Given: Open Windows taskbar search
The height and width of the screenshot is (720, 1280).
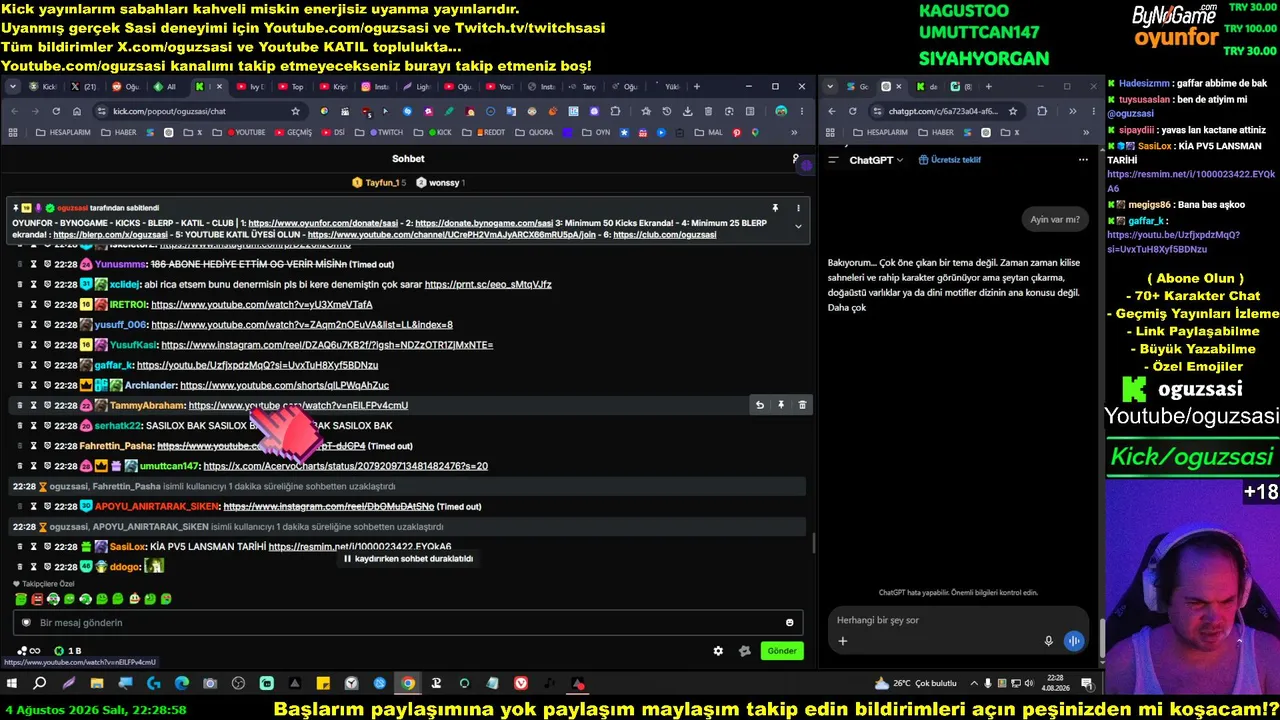Looking at the screenshot, I should tap(40, 684).
